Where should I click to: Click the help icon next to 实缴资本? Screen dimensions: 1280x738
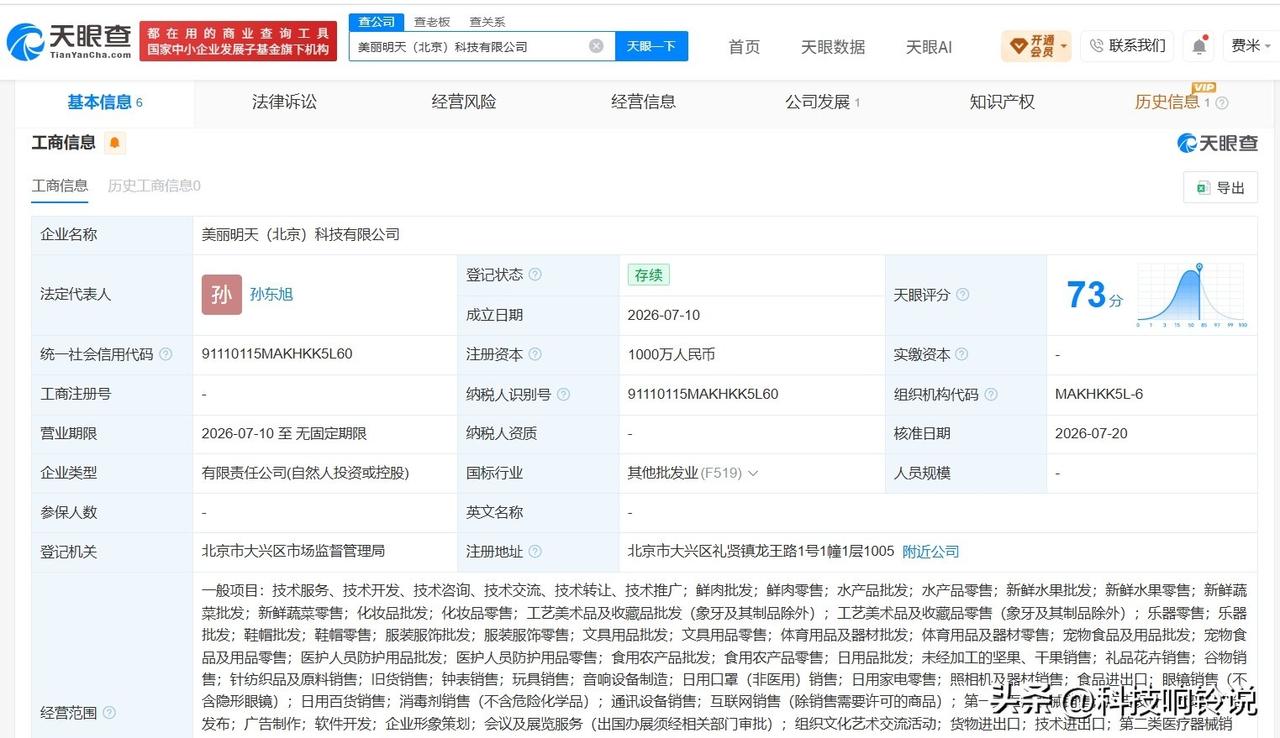point(962,354)
